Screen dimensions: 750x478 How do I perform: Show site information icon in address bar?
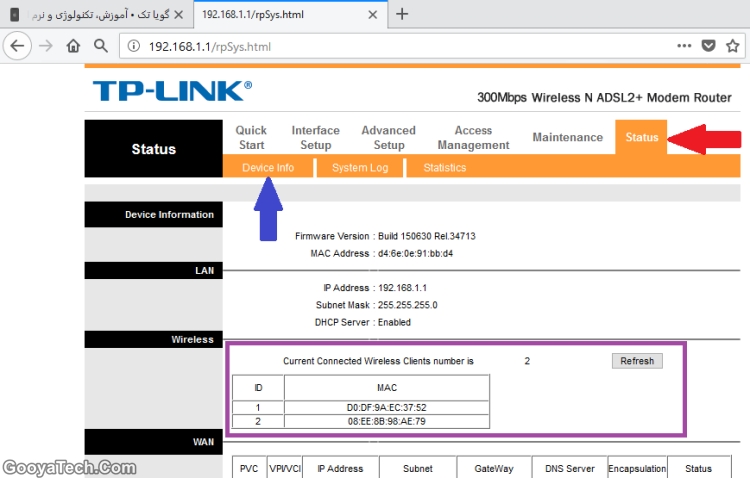[x=133, y=46]
